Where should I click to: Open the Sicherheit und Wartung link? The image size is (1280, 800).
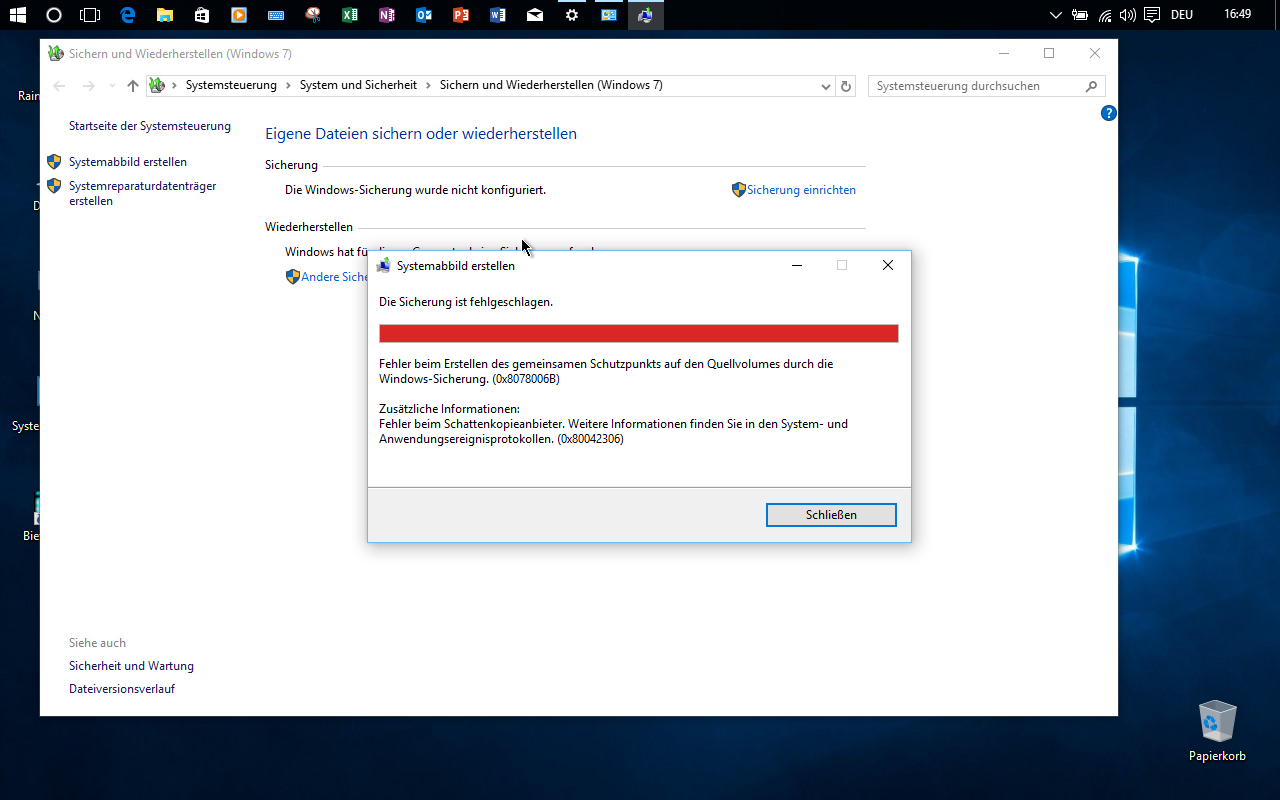pos(131,666)
